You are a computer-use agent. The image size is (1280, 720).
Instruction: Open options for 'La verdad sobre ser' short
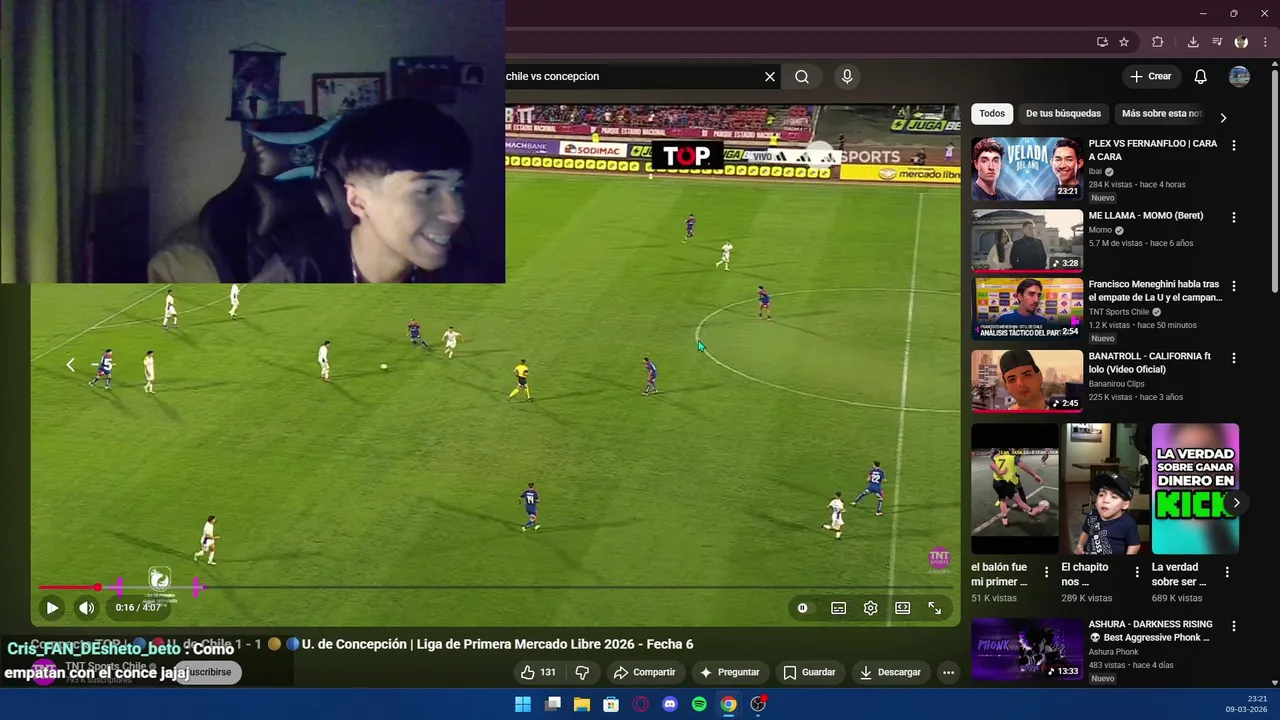1227,572
